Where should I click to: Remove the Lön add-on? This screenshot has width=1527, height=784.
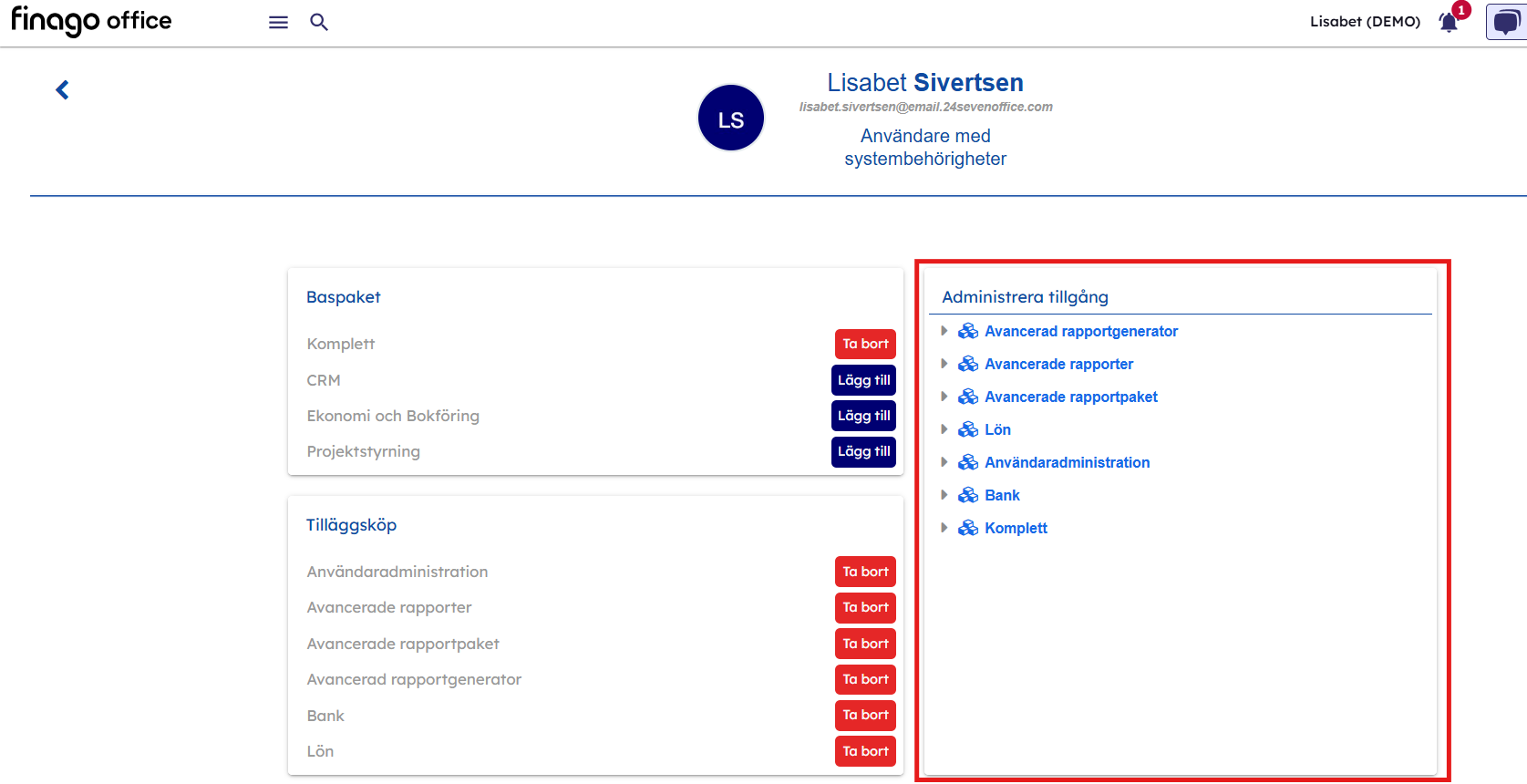864,751
